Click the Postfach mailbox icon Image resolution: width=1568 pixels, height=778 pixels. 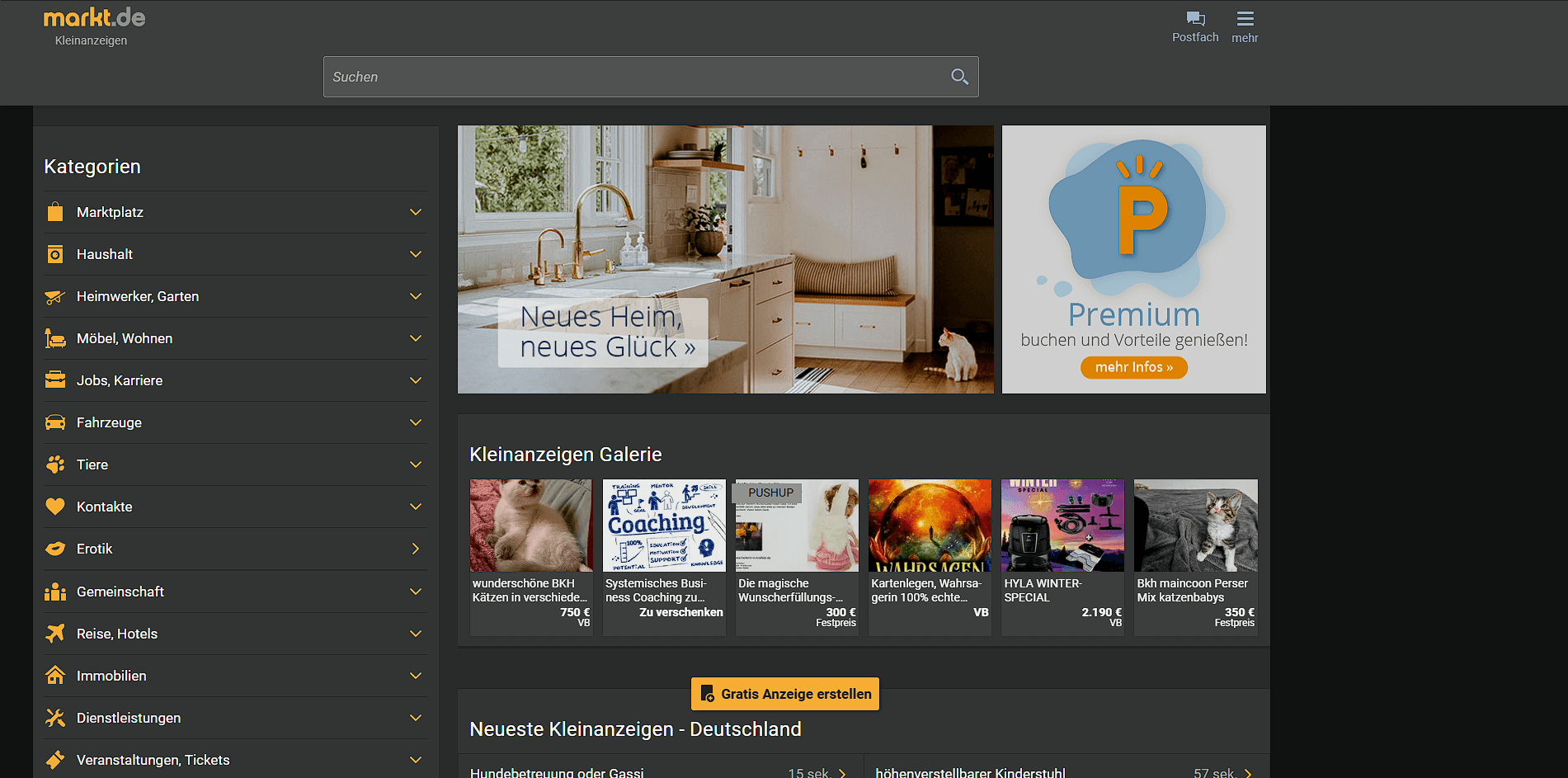[x=1195, y=19]
